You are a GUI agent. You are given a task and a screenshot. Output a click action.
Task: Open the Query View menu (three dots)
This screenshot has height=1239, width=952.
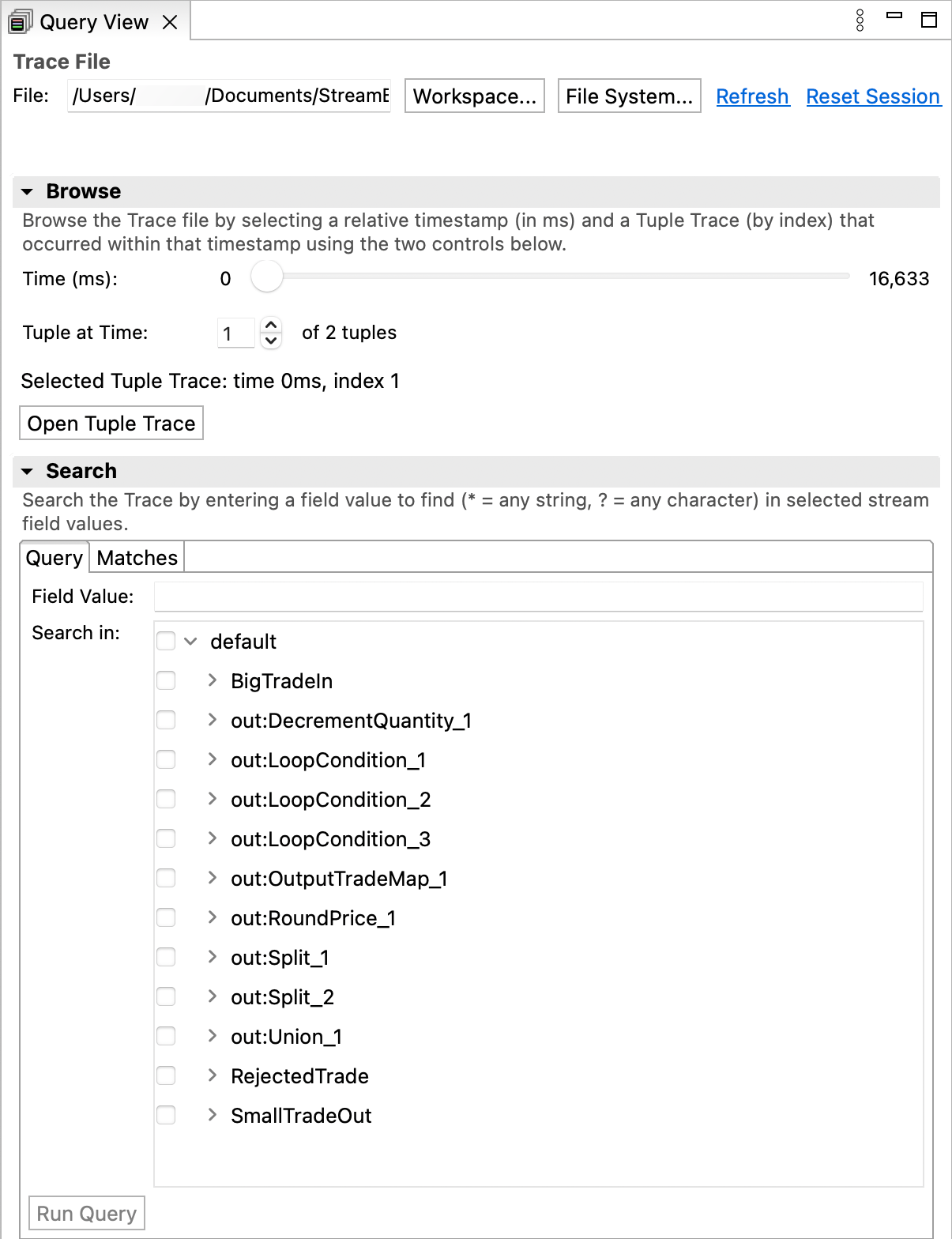(860, 21)
